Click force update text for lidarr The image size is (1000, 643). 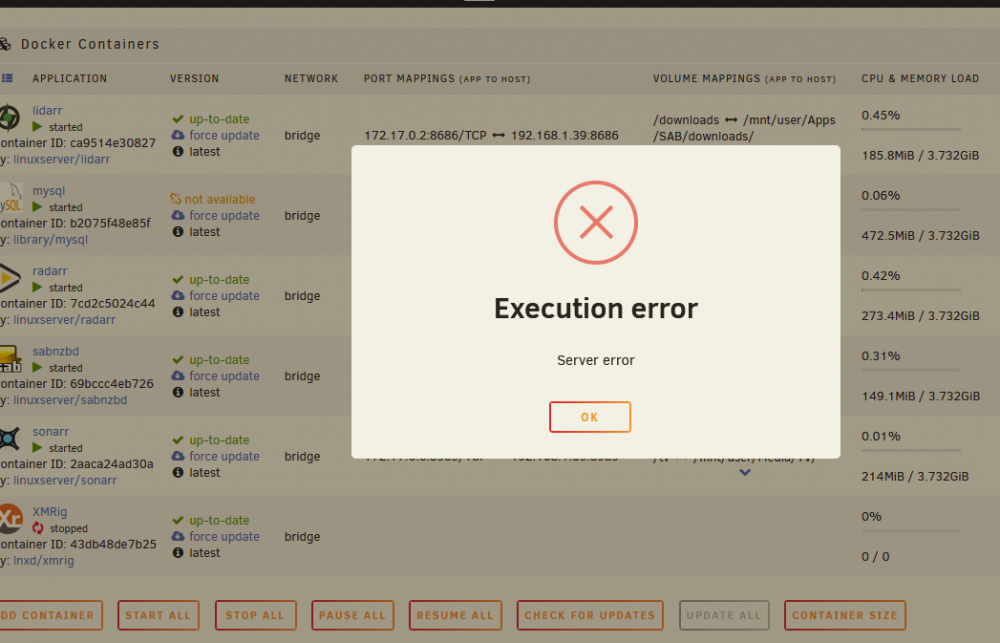pyautogui.click(x=224, y=135)
